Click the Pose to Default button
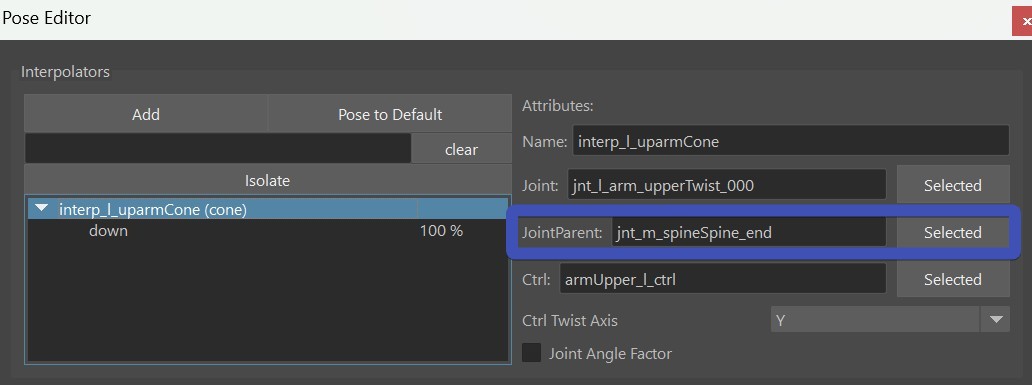The image size is (1032, 385). point(390,114)
